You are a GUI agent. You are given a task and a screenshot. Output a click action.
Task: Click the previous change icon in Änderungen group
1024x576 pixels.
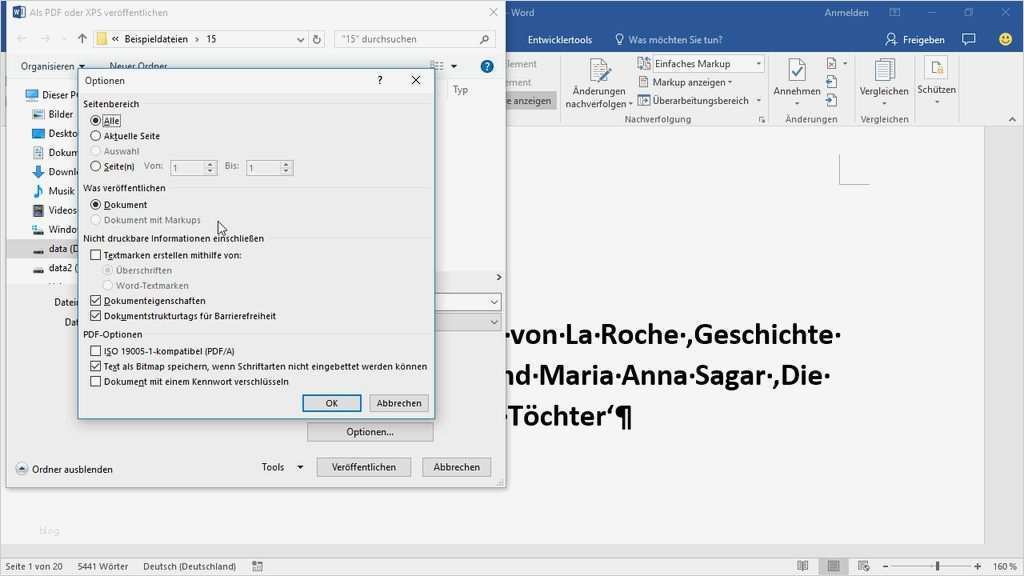coord(831,82)
